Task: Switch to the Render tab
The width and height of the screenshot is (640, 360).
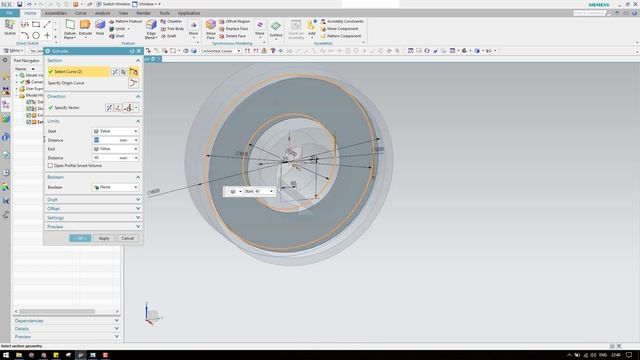Action: click(x=143, y=13)
